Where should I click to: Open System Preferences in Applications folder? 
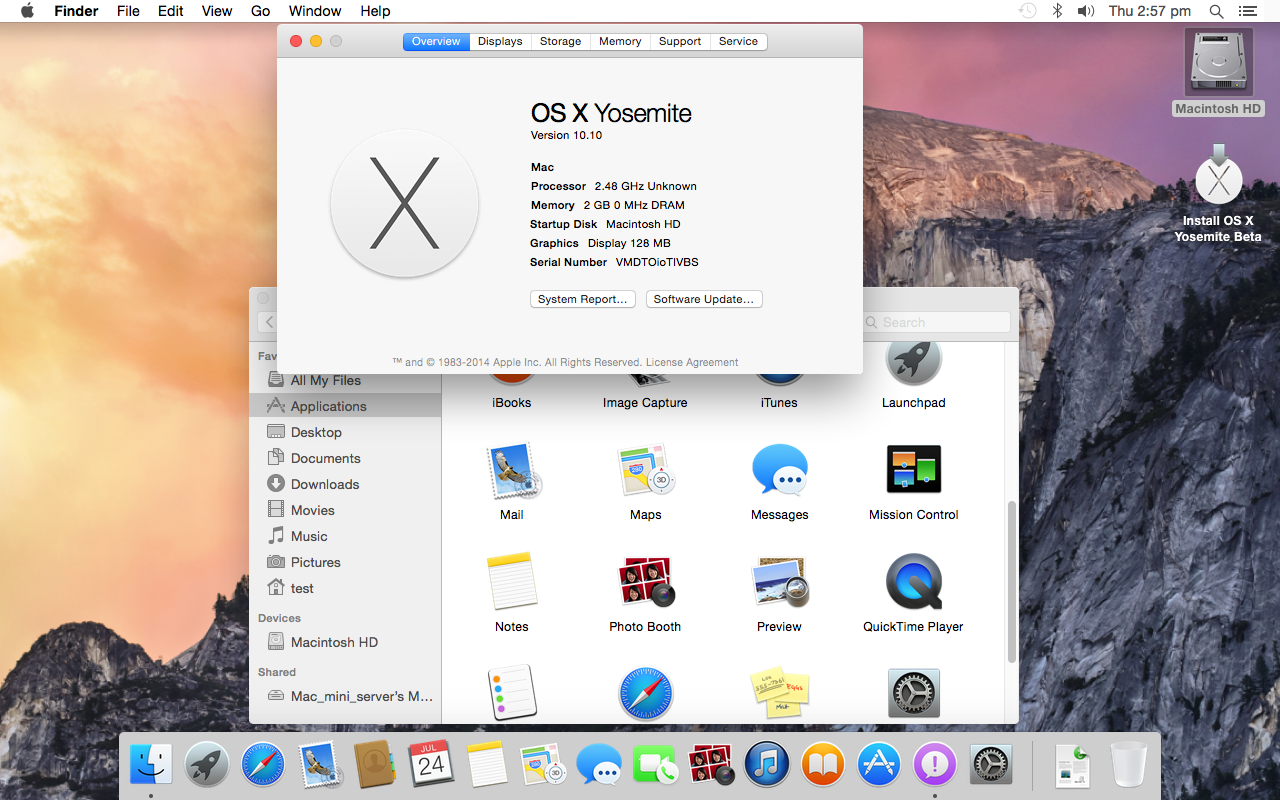(x=913, y=693)
